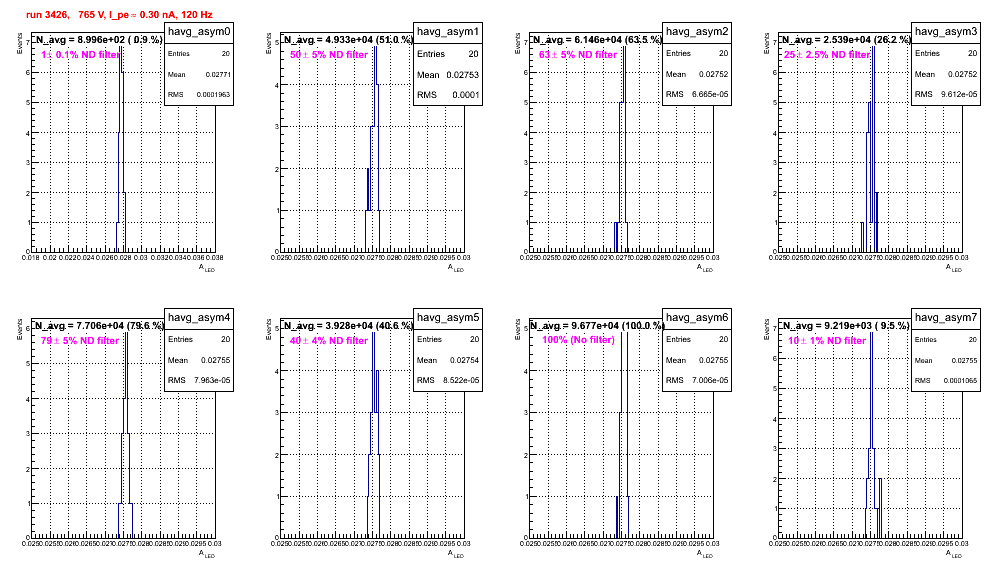Click RMS 6.665e-05 in havg_asym2 box

[697, 94]
